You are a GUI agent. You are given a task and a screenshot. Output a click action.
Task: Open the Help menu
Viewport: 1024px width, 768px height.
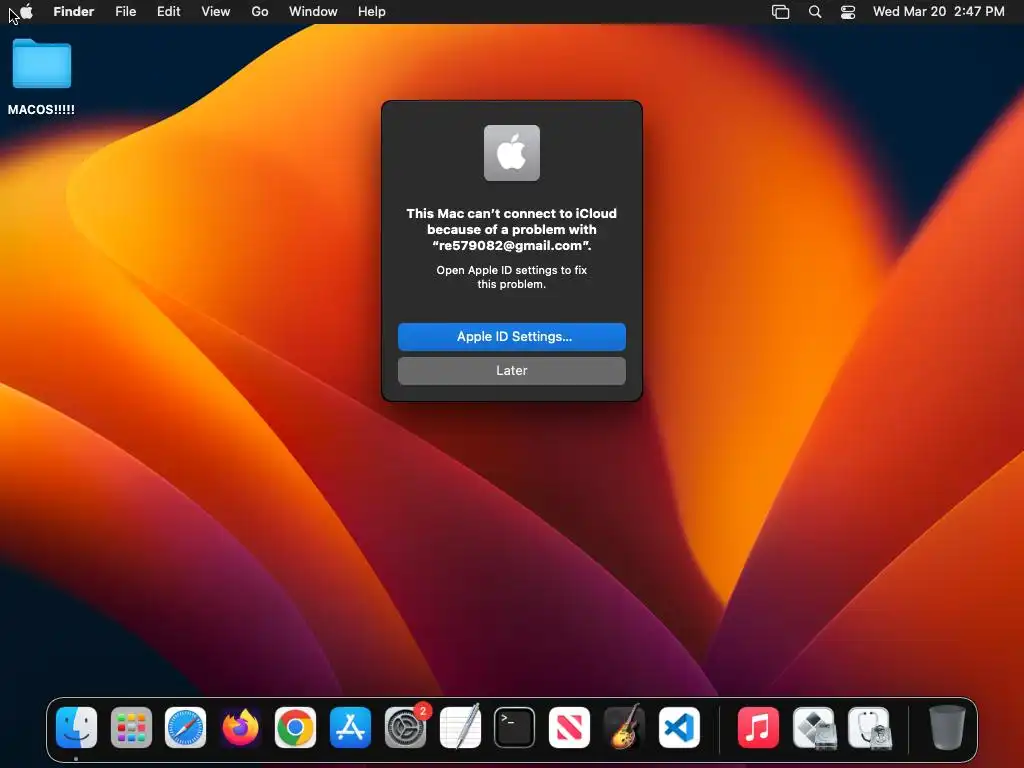coord(372,12)
